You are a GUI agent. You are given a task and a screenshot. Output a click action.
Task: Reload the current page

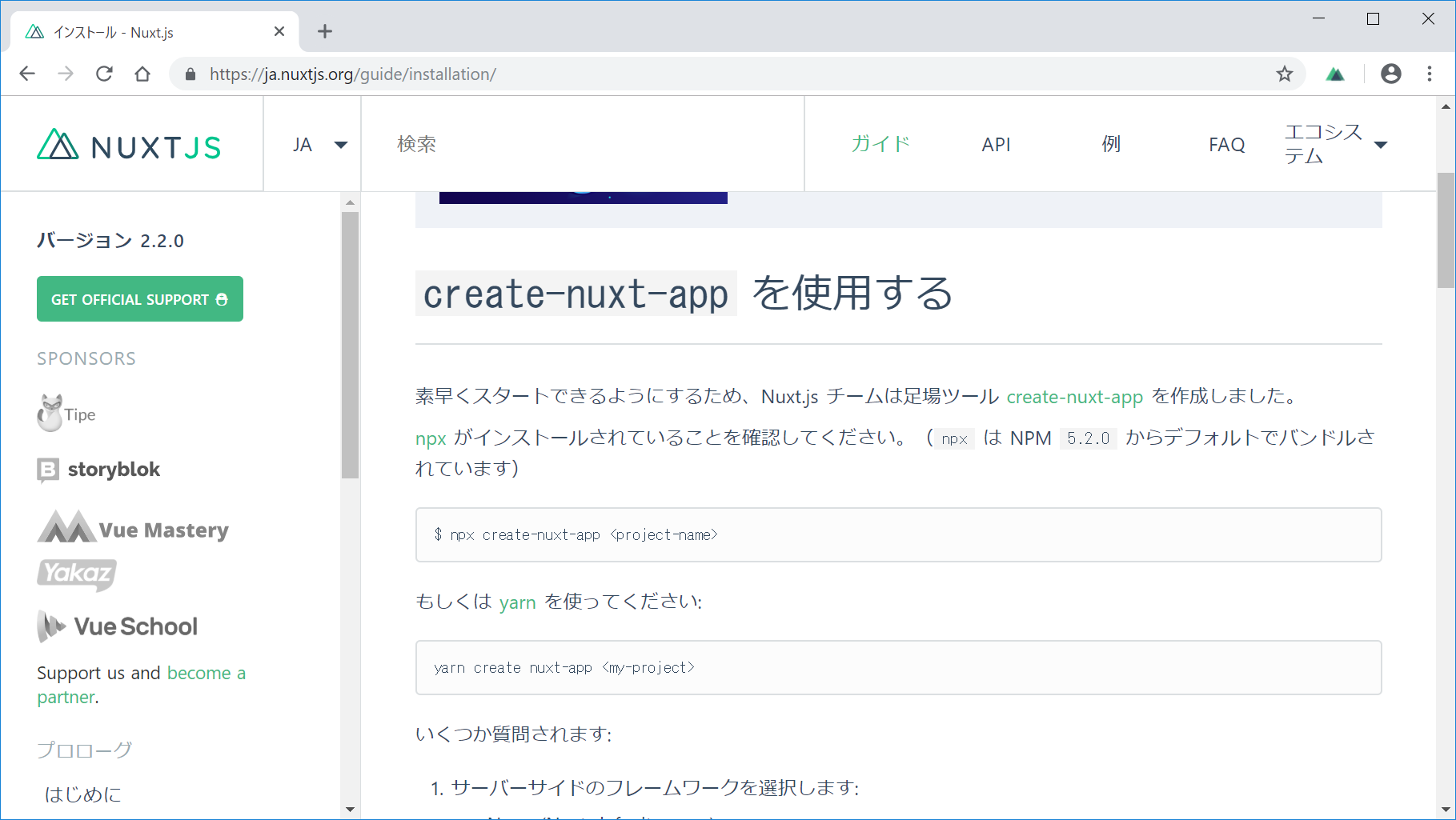coord(104,74)
